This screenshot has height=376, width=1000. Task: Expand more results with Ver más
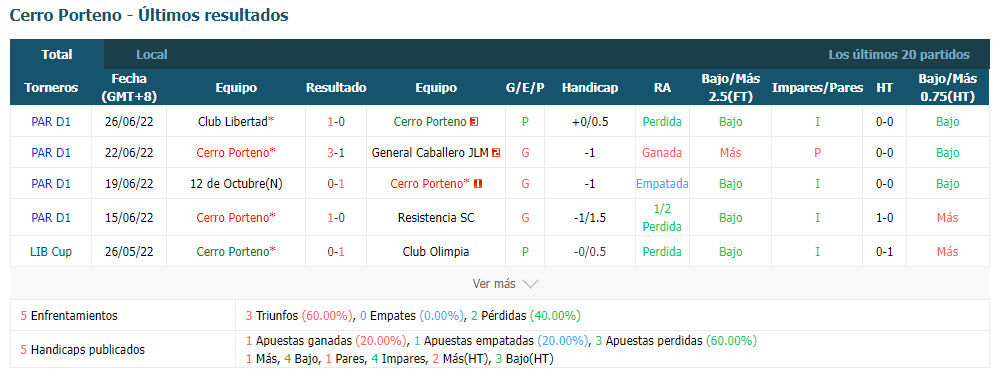pyautogui.click(x=494, y=284)
